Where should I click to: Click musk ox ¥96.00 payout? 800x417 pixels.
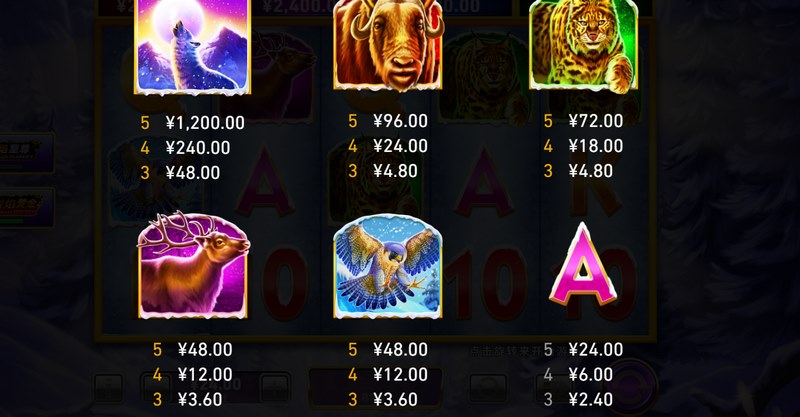(x=401, y=121)
